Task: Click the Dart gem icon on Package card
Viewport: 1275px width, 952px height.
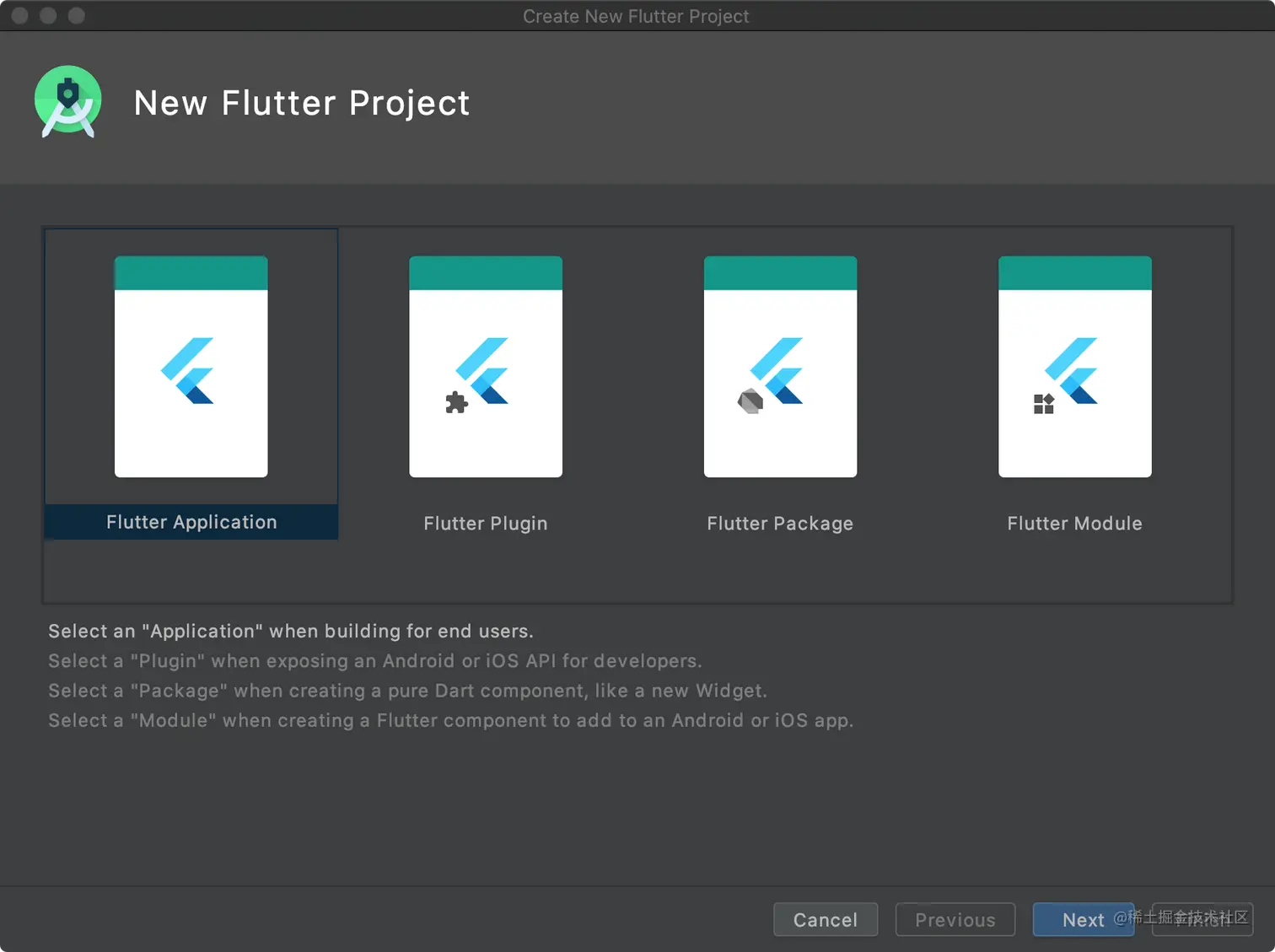Action: click(x=750, y=401)
